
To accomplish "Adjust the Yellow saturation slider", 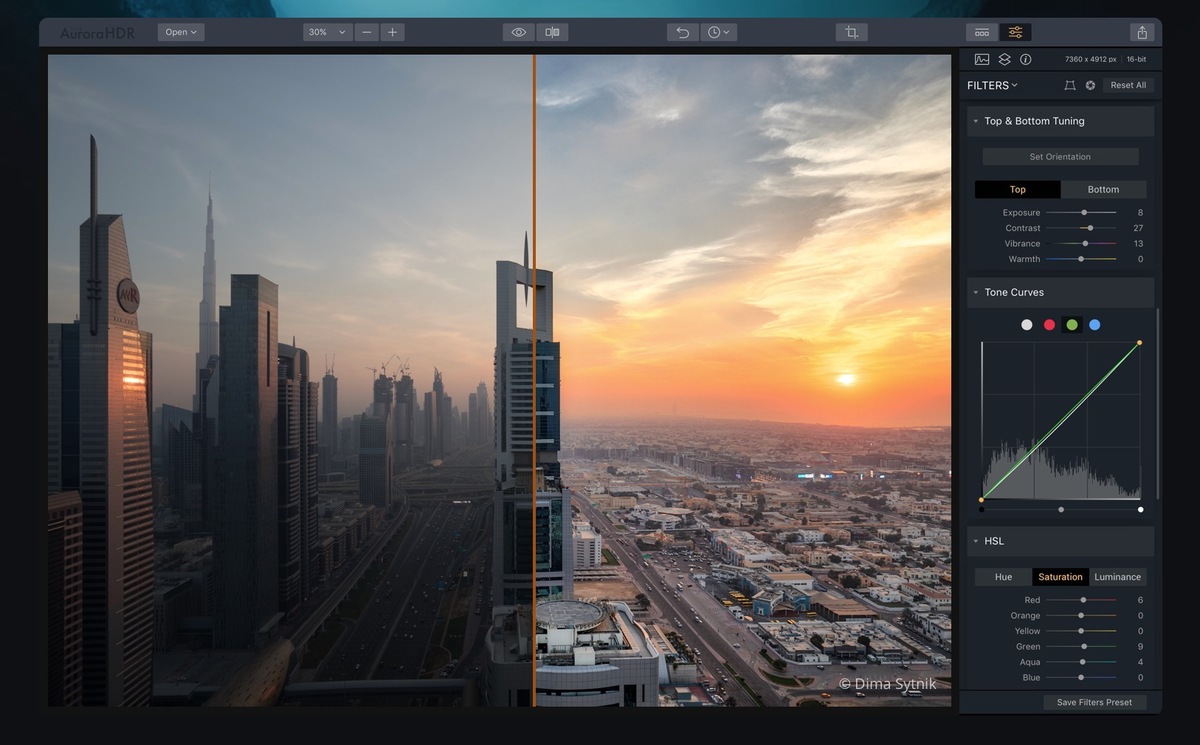I will pos(1081,632).
